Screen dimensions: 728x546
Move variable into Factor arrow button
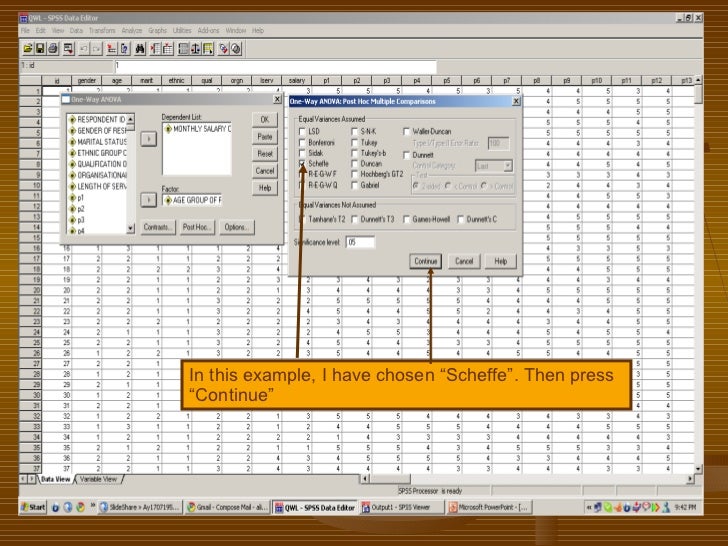[x=149, y=200]
